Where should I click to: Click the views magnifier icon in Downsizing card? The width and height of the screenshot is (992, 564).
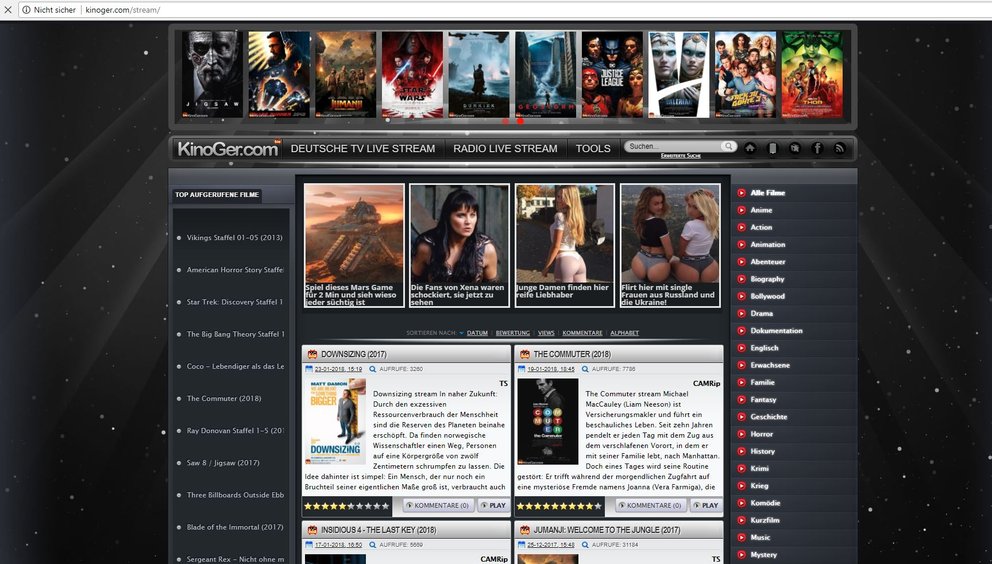tap(373, 368)
